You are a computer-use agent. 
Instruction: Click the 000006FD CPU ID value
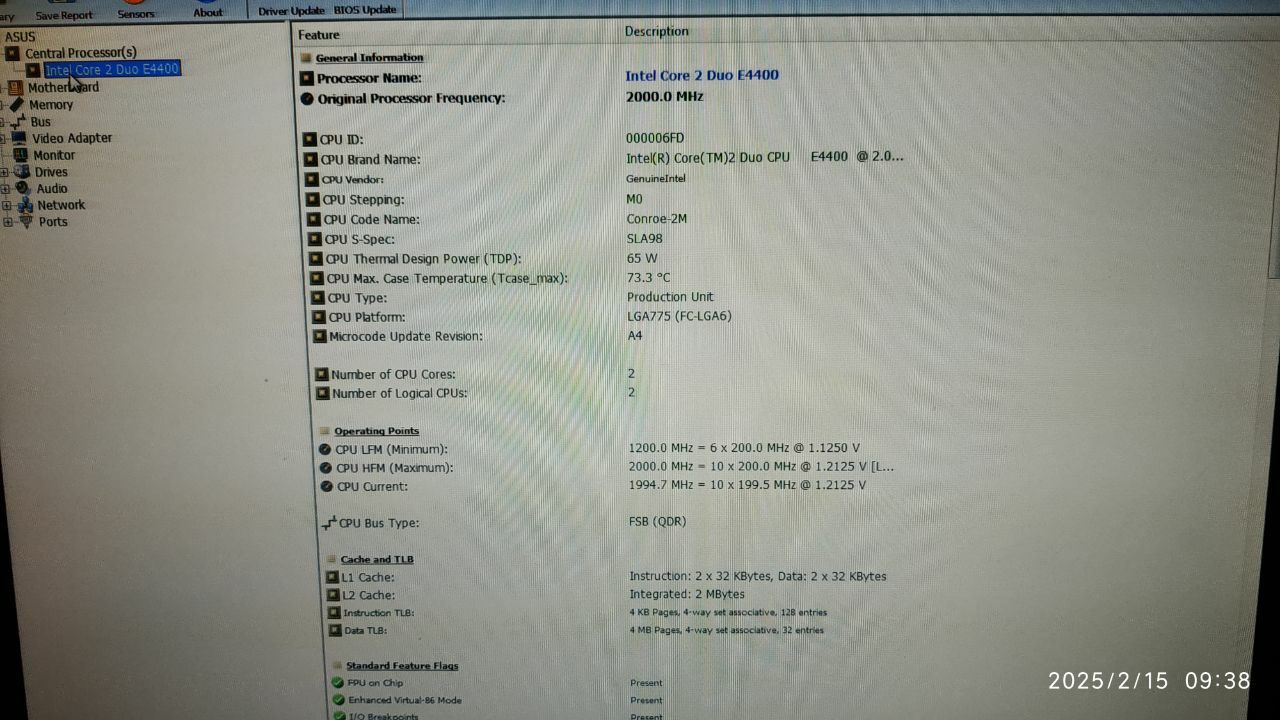pos(655,138)
